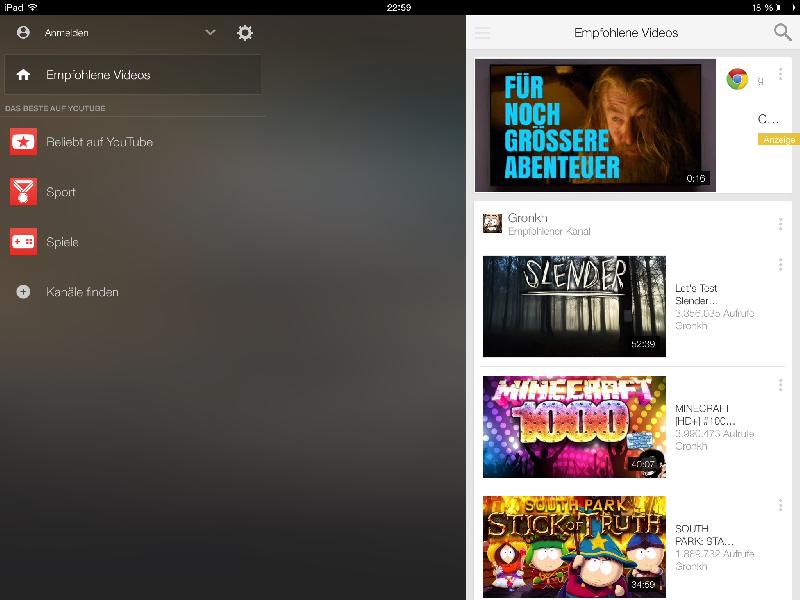Viewport: 800px width, 600px height.
Task: Click the Chrome advertiser logo
Action: click(x=738, y=80)
